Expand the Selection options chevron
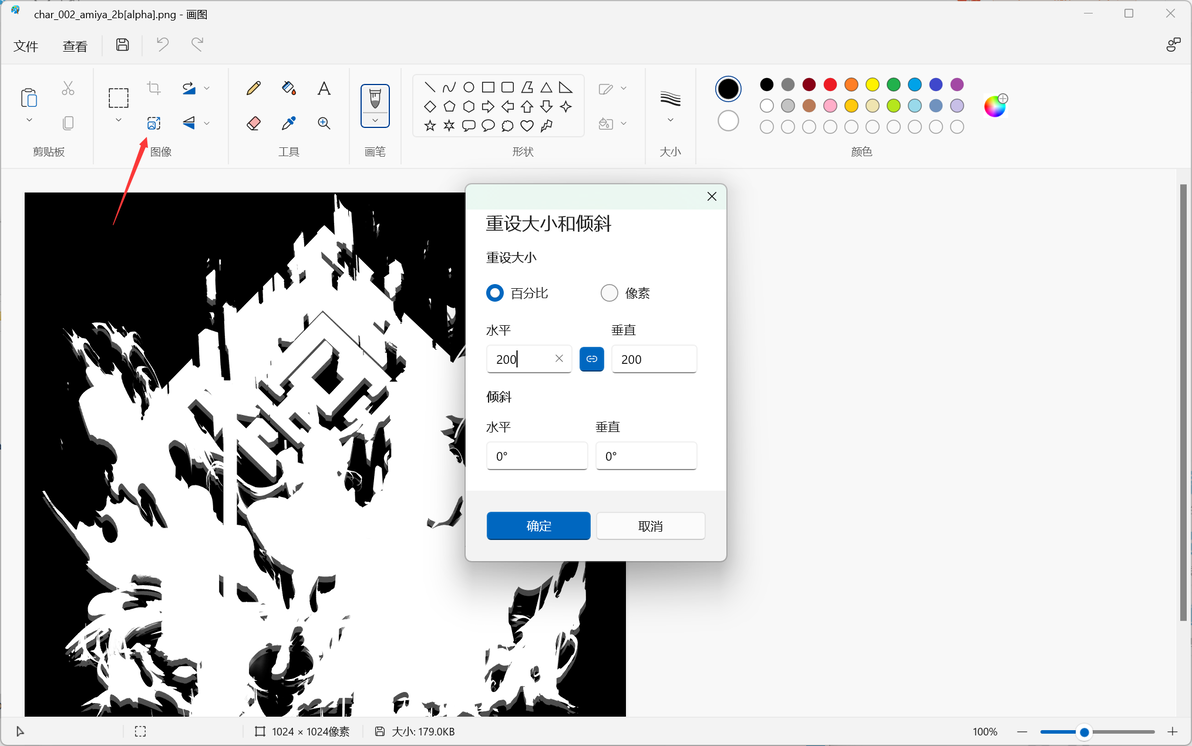Viewport: 1192px width, 746px height. pos(119,120)
